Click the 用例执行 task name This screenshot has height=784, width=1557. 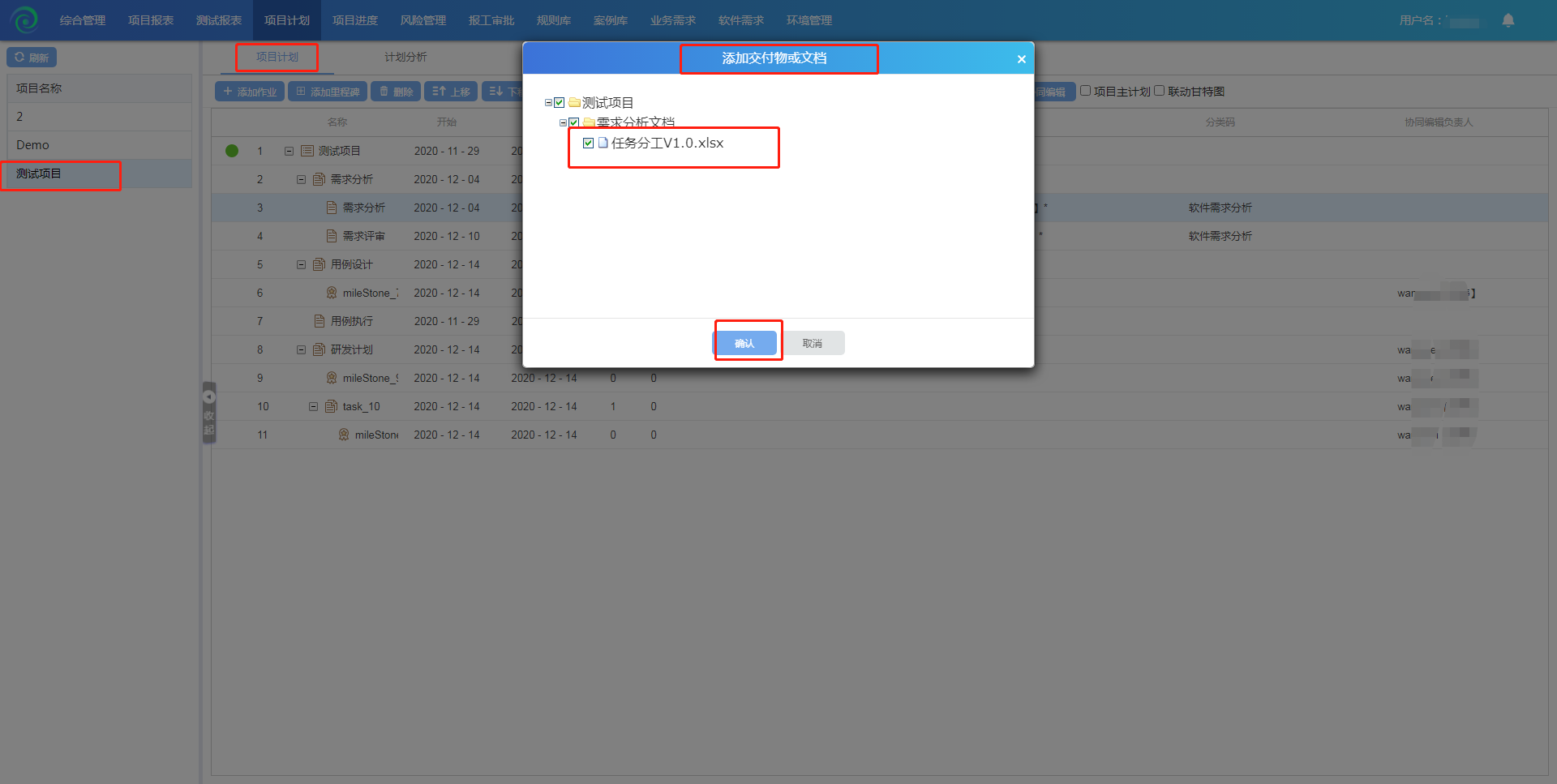point(352,321)
